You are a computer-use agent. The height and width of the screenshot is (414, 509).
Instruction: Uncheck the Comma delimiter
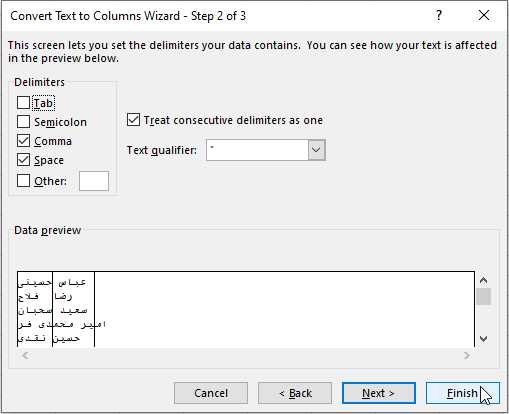coord(23,141)
